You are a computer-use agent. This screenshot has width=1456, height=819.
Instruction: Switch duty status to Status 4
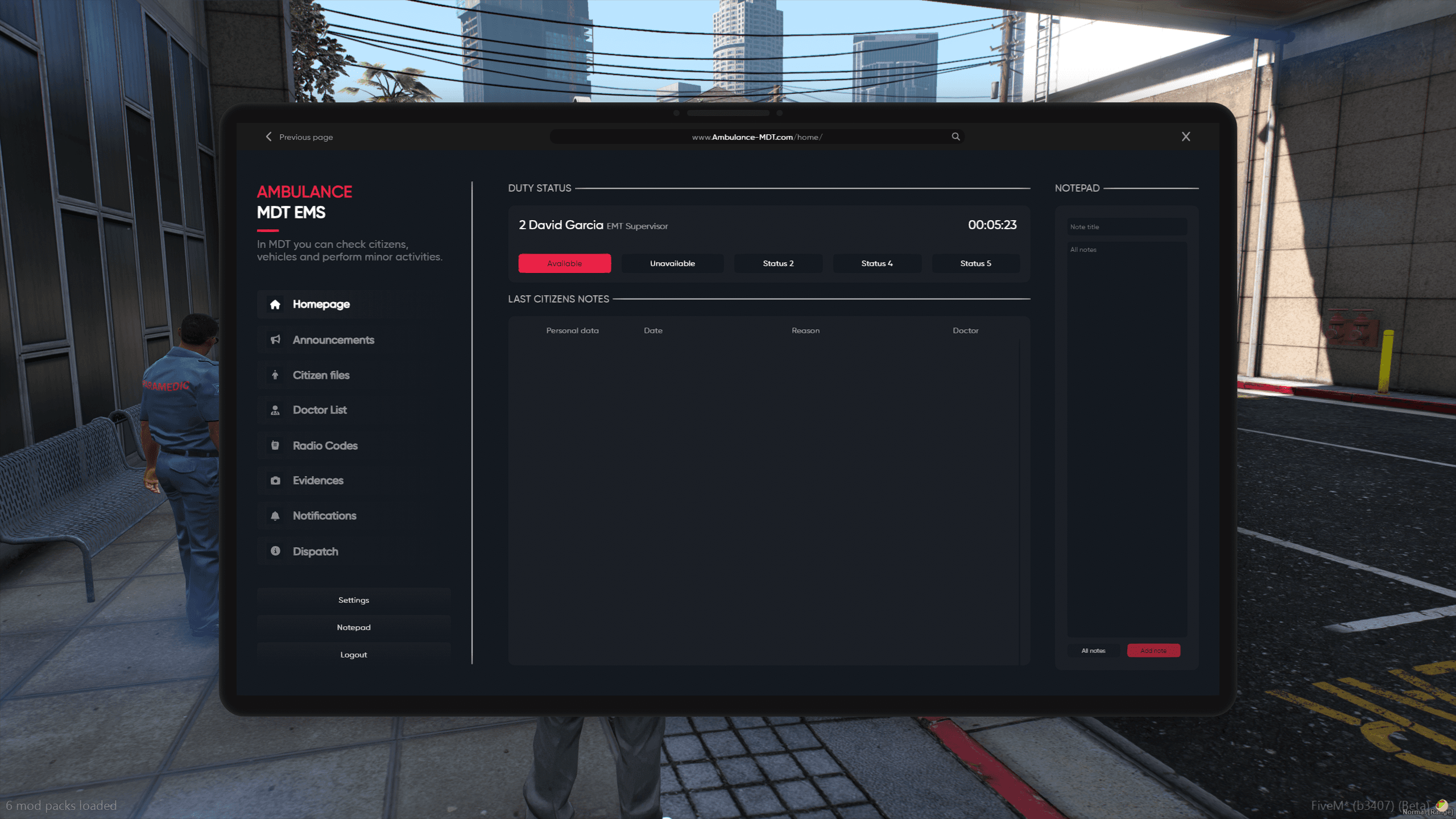pos(877,263)
